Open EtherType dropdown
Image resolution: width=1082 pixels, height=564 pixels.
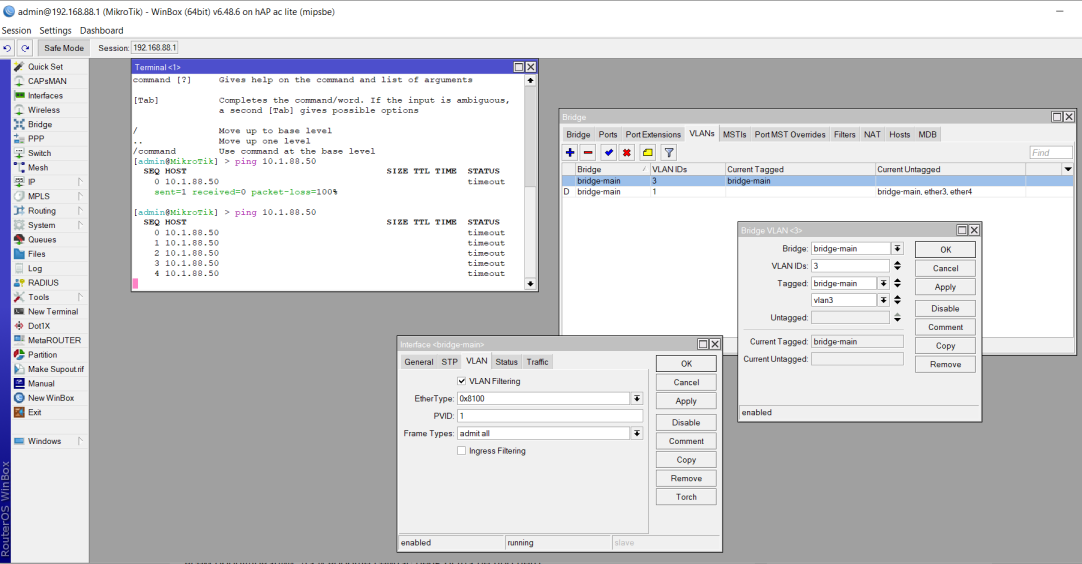[637, 398]
